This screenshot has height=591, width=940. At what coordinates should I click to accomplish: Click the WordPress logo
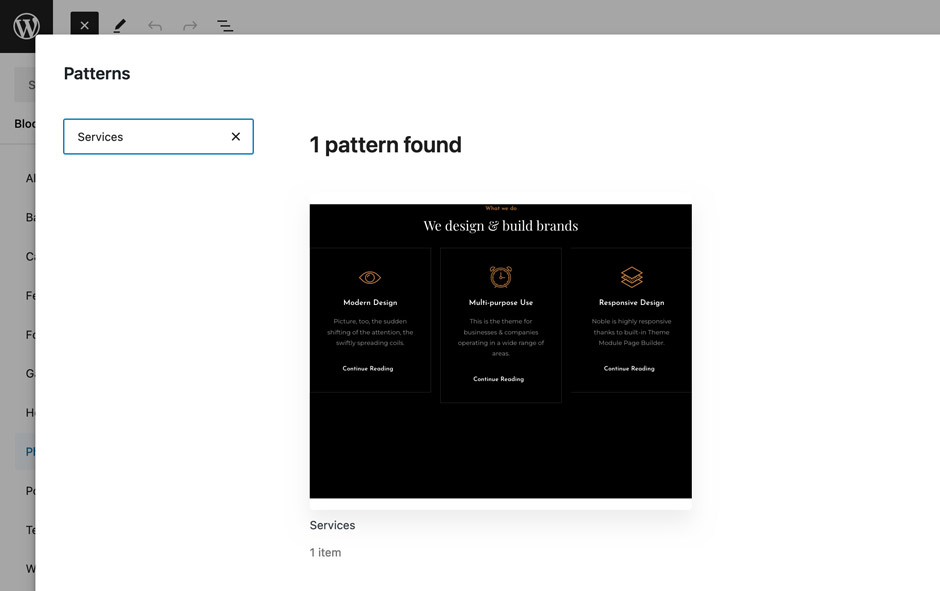[26, 26]
